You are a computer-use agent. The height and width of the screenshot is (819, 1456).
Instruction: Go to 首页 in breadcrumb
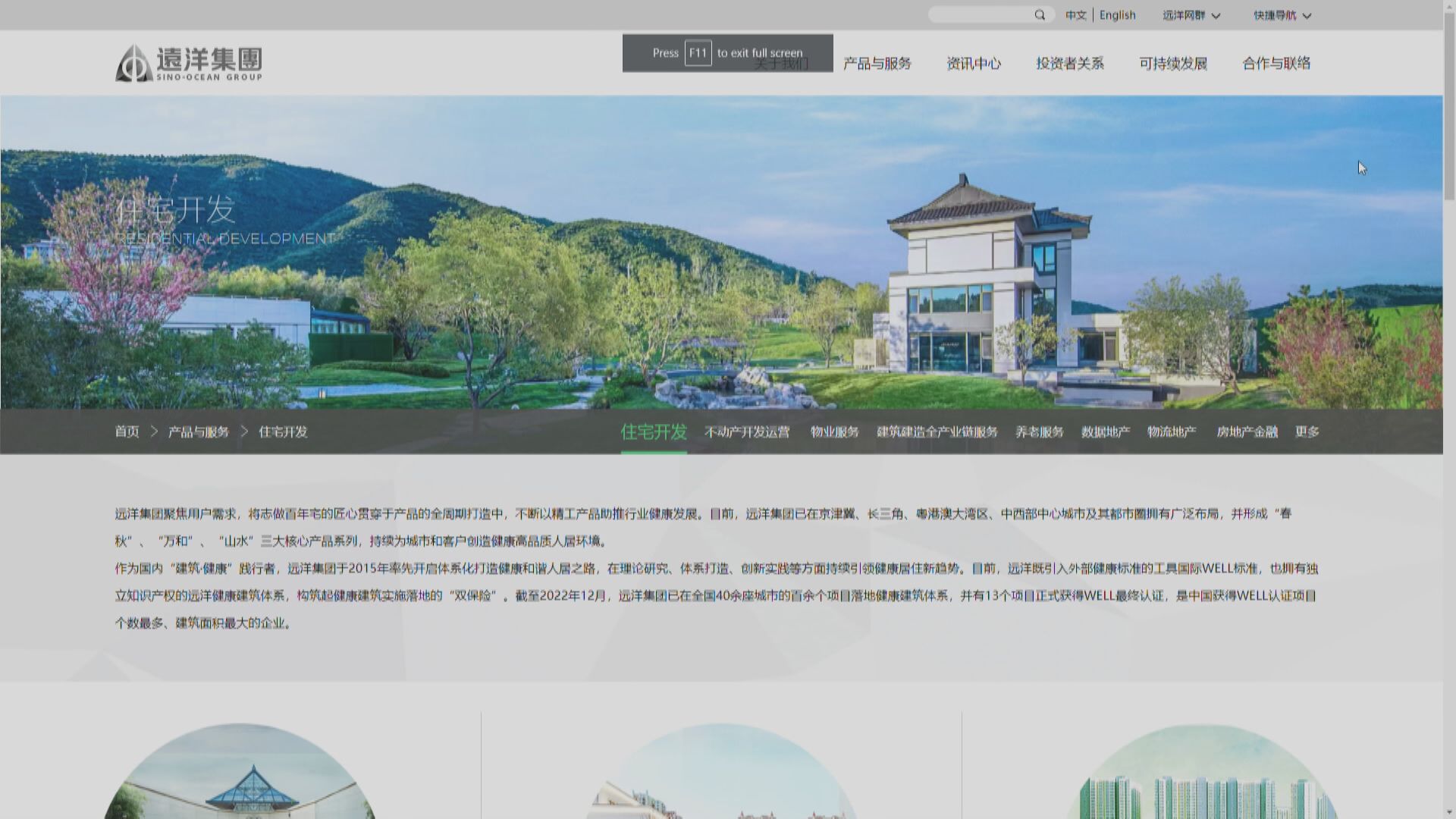[x=127, y=431]
